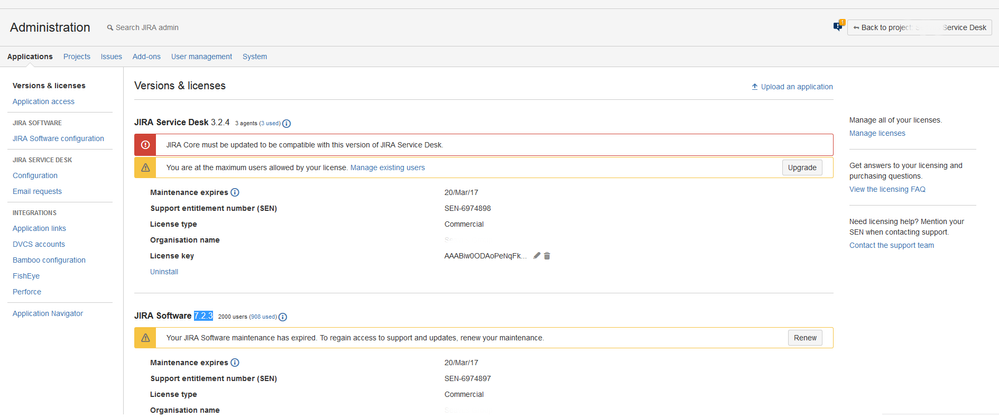Click the JIRA Service Desk agents info icon
Viewport: 999px width, 418px height.
(287, 124)
